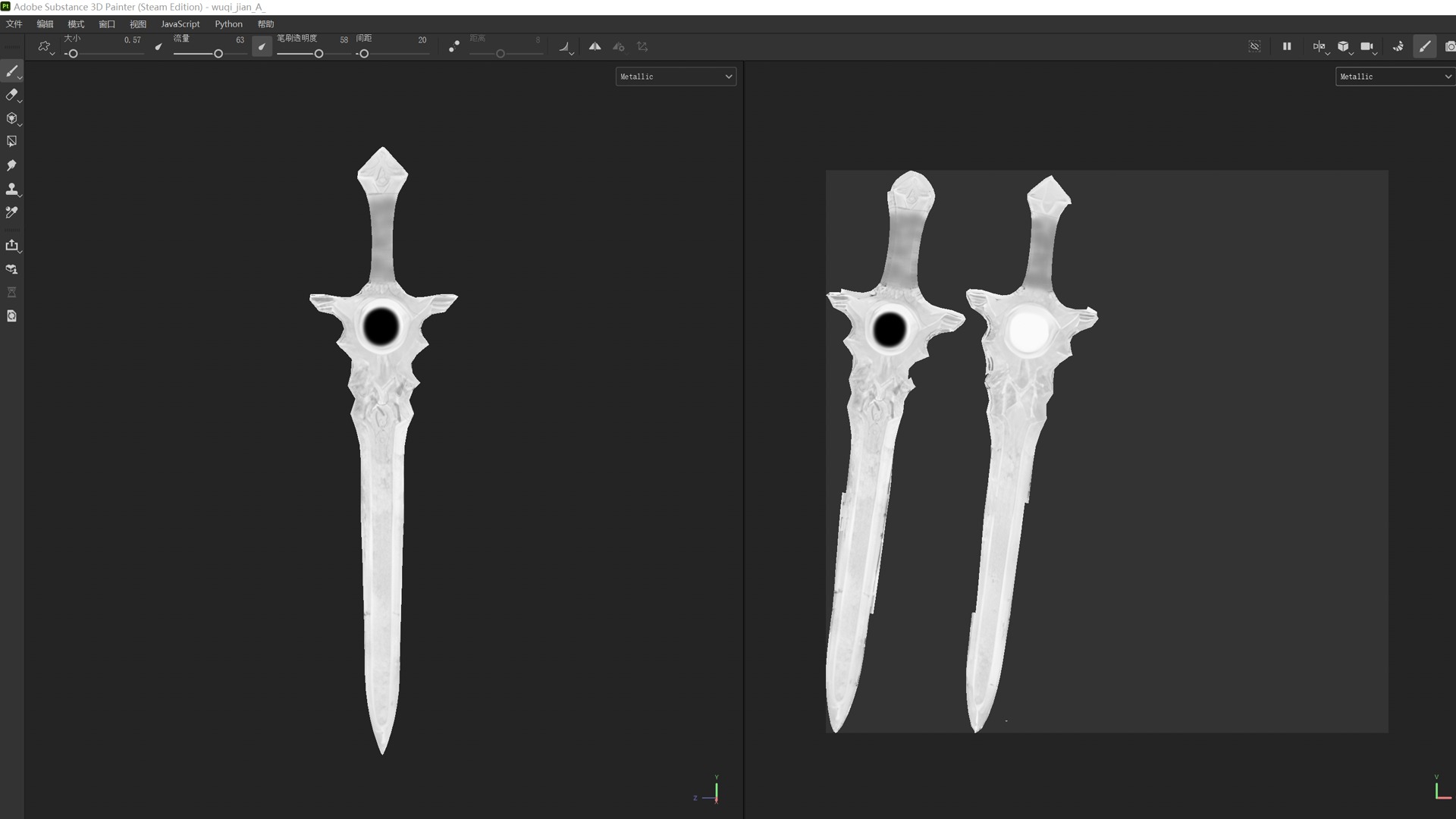The width and height of the screenshot is (1456, 819).
Task: Open the 帮助 (Help) menu
Action: [x=265, y=24]
